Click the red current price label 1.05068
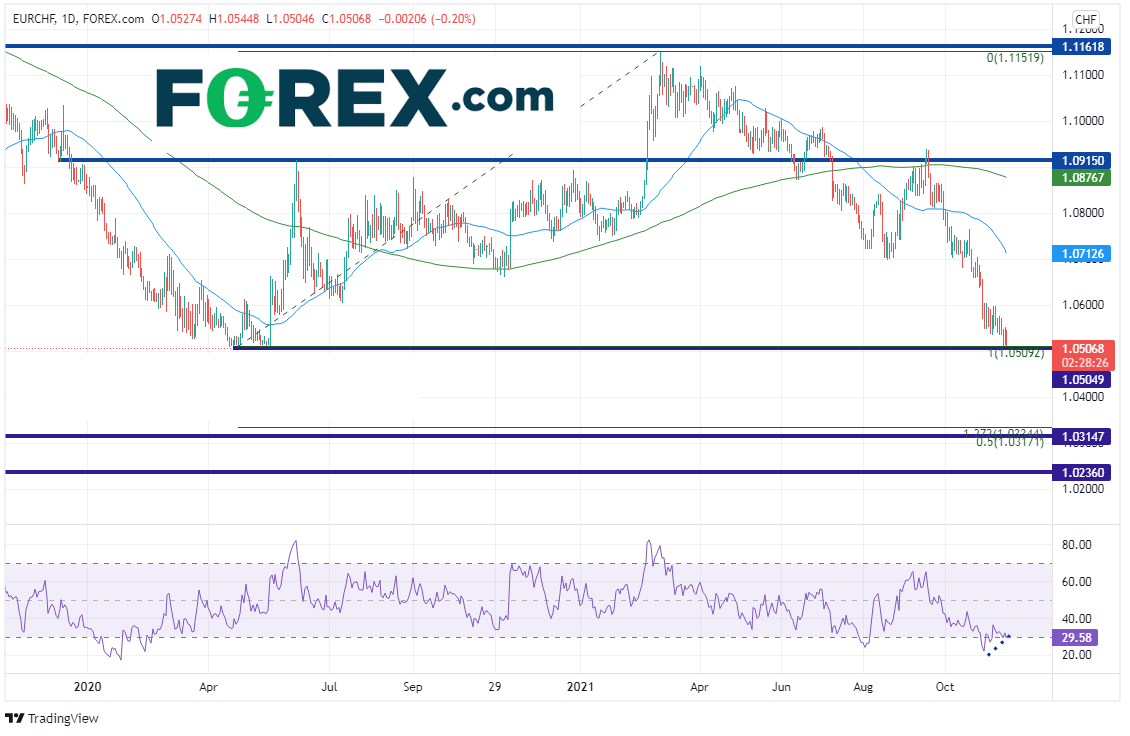 click(1083, 349)
